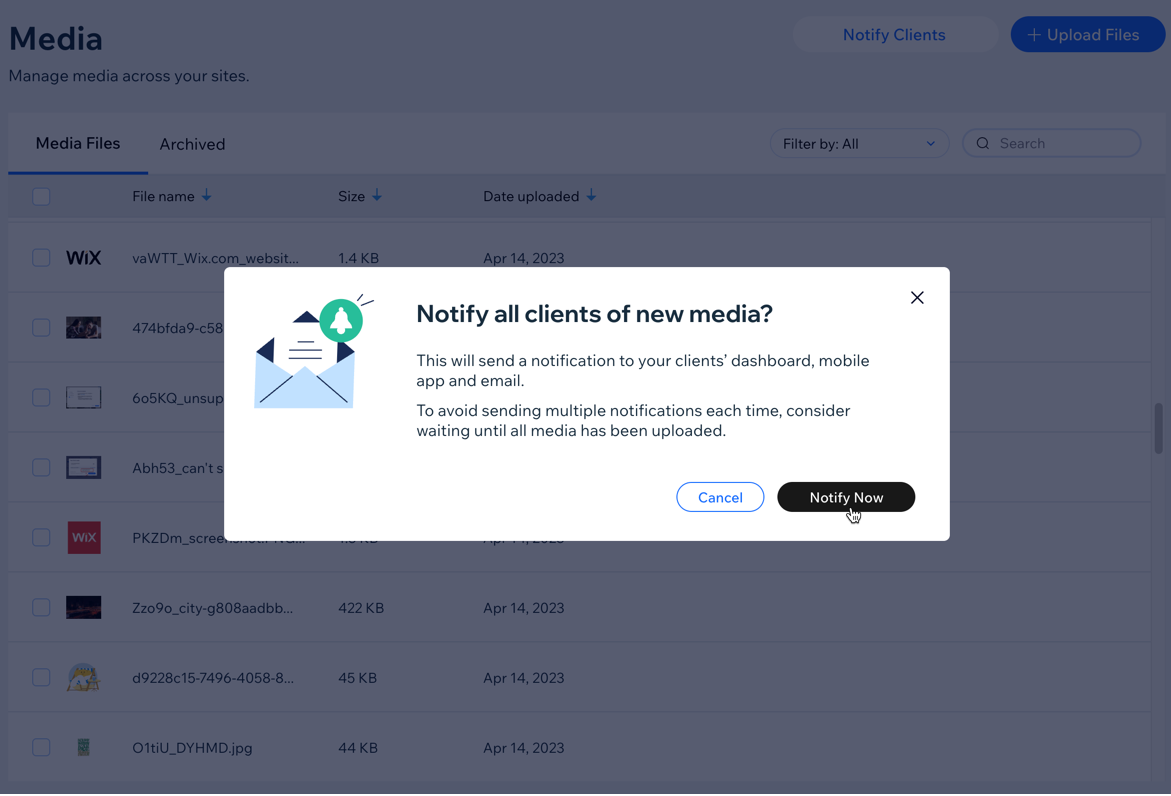Open the city night image thumbnail
Screen dimensions: 1171x796
click(x=84, y=608)
